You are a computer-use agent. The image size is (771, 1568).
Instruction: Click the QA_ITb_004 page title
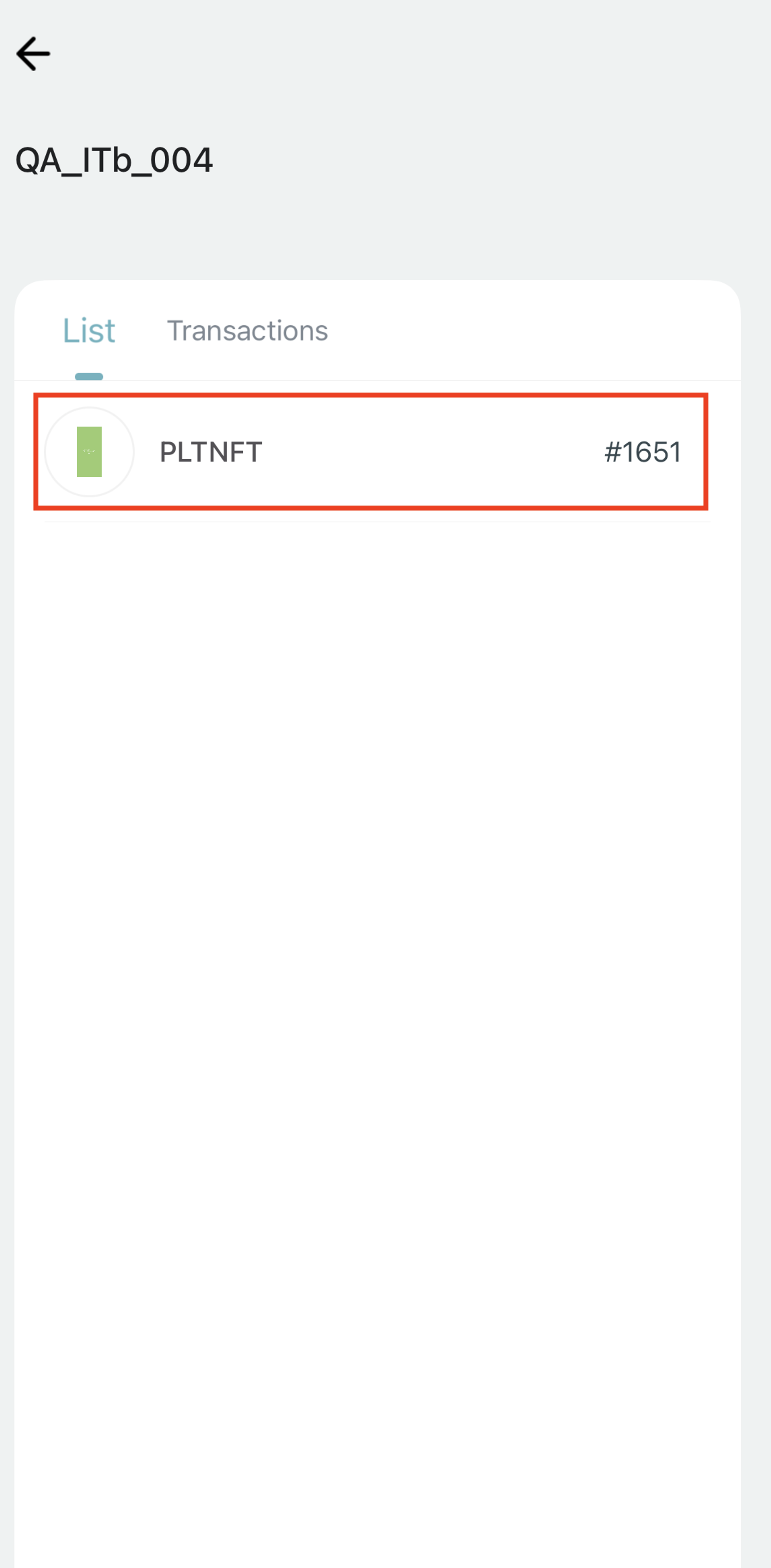(x=114, y=160)
